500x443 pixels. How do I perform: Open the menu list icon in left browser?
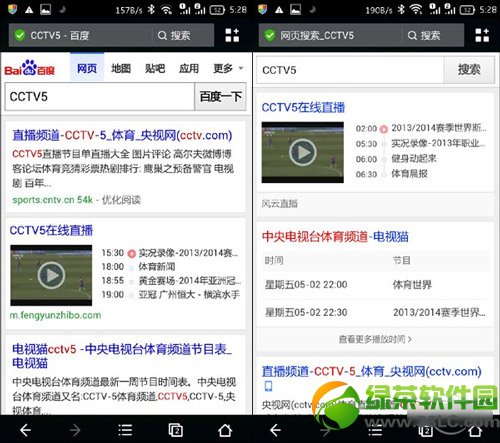tap(125, 430)
